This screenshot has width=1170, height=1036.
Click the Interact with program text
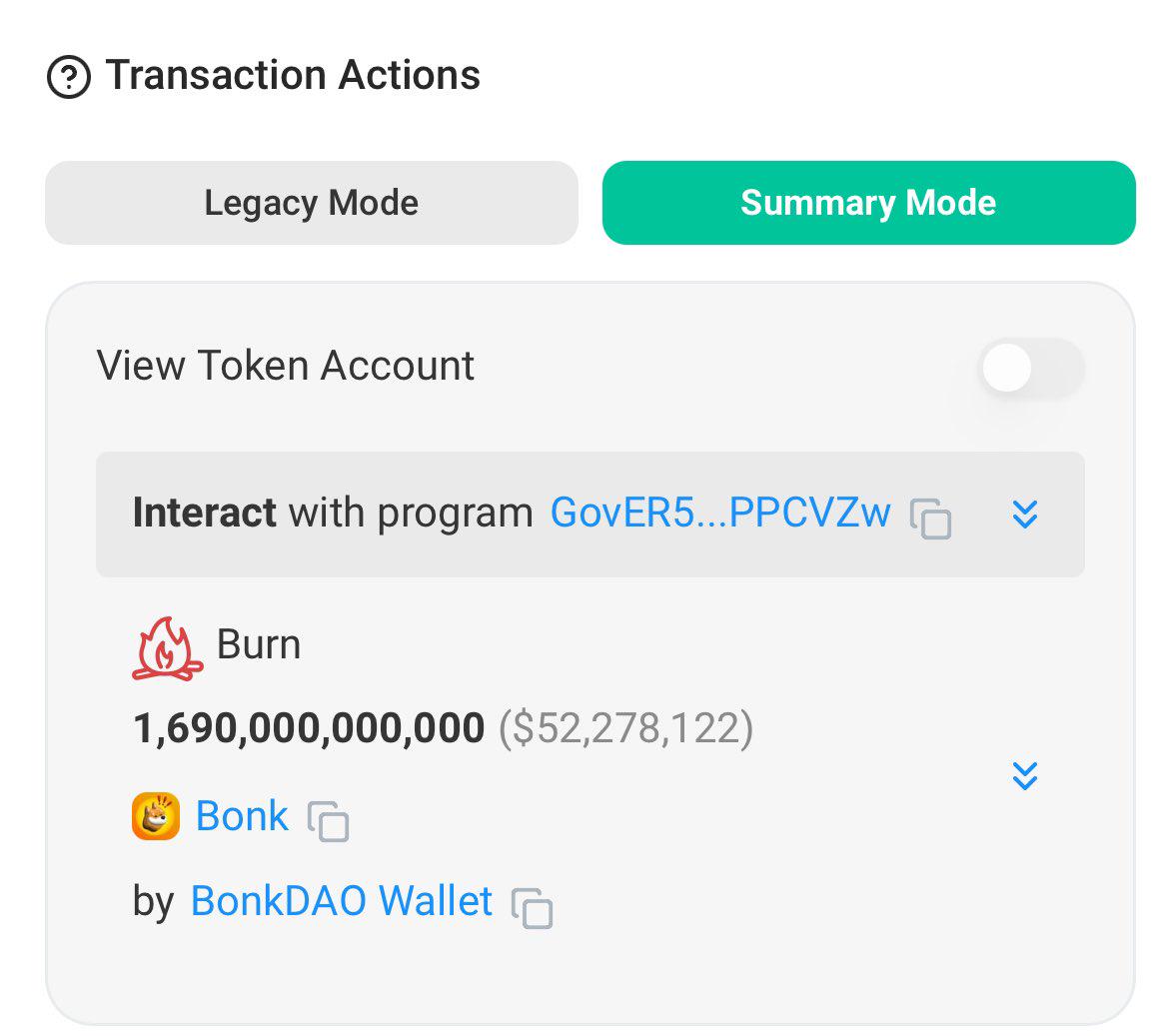click(x=333, y=514)
